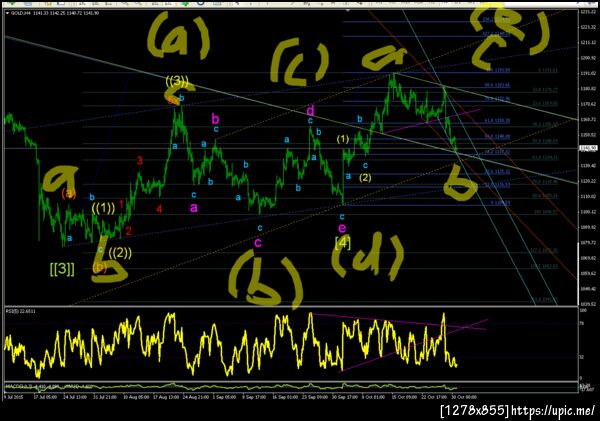Click the 16 Sep 01:00 time axis label
The width and height of the screenshot is (600, 421).
(x=285, y=397)
